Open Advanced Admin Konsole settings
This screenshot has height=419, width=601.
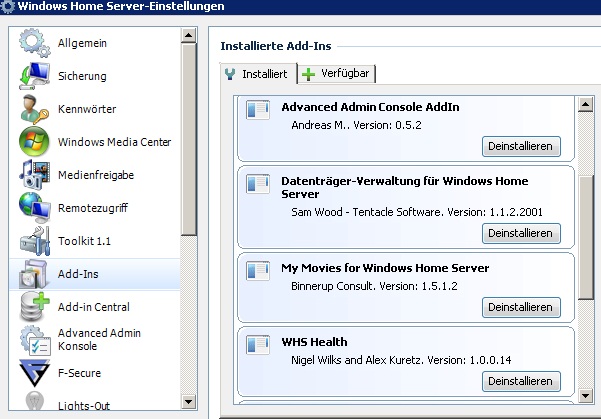pos(95,340)
